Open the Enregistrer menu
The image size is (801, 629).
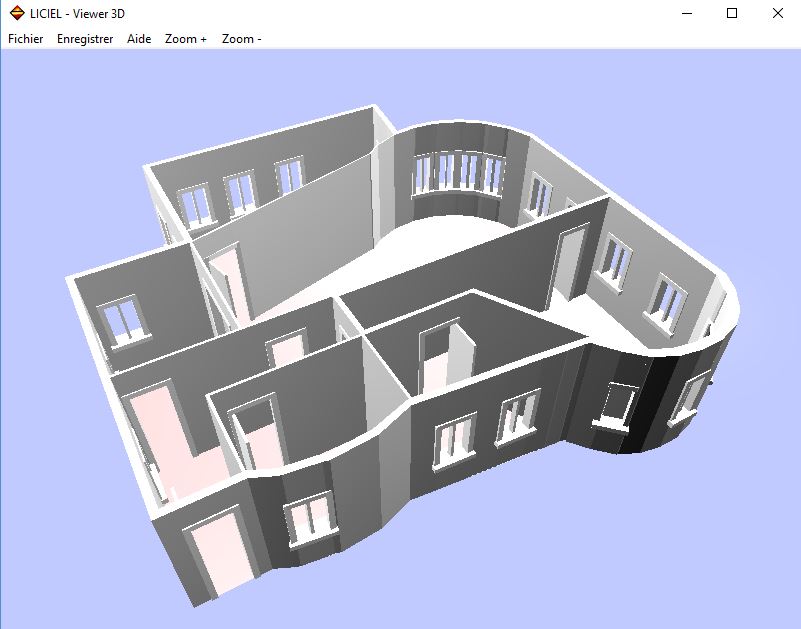tap(85, 39)
